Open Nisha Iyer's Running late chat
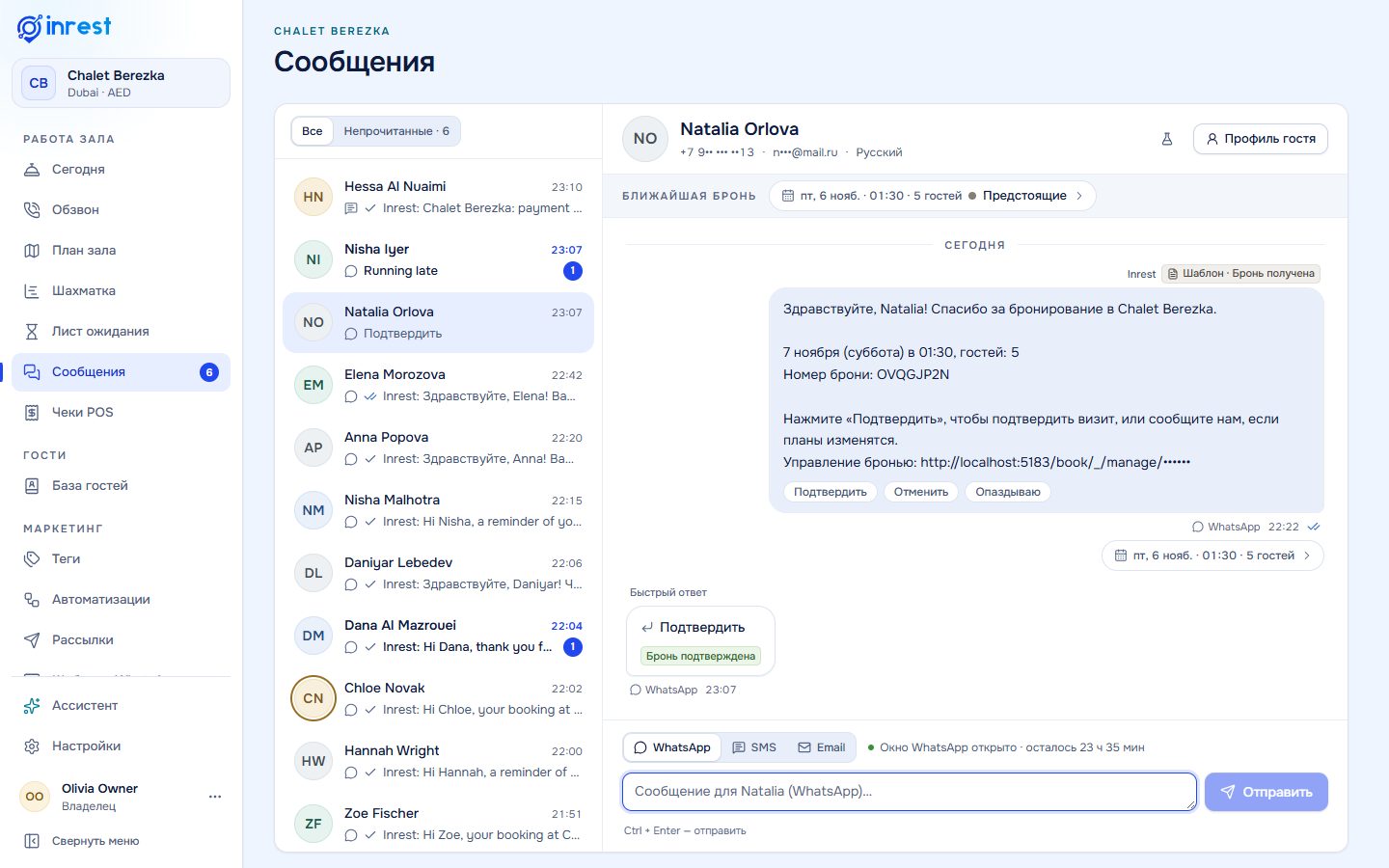This screenshot has height=868, width=1389. click(x=438, y=259)
